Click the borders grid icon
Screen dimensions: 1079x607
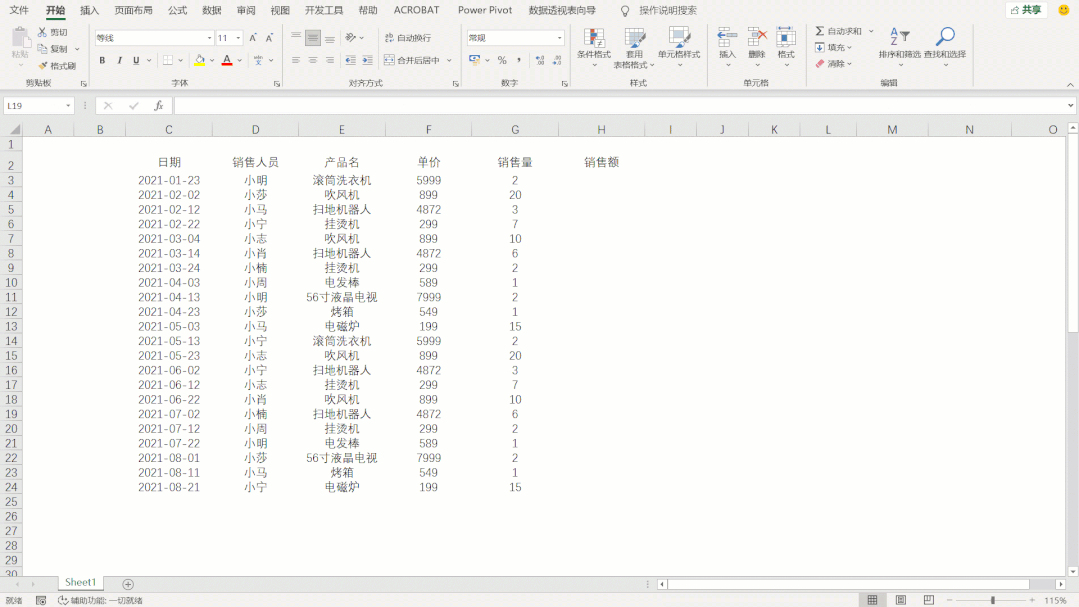tap(167, 61)
